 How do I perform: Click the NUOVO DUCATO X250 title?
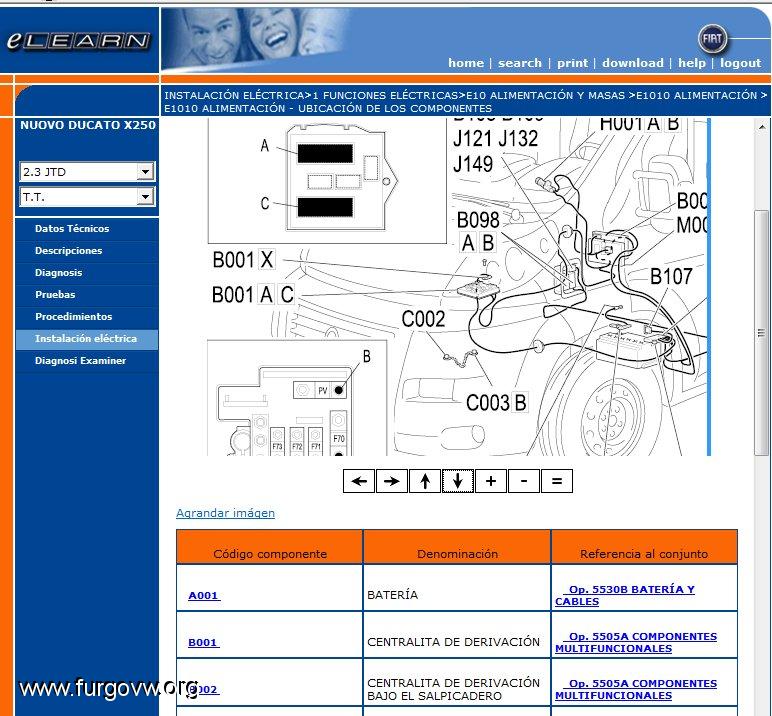click(x=88, y=125)
